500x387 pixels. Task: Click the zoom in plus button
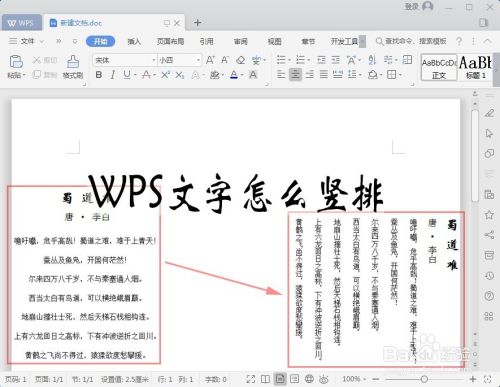(x=473, y=379)
